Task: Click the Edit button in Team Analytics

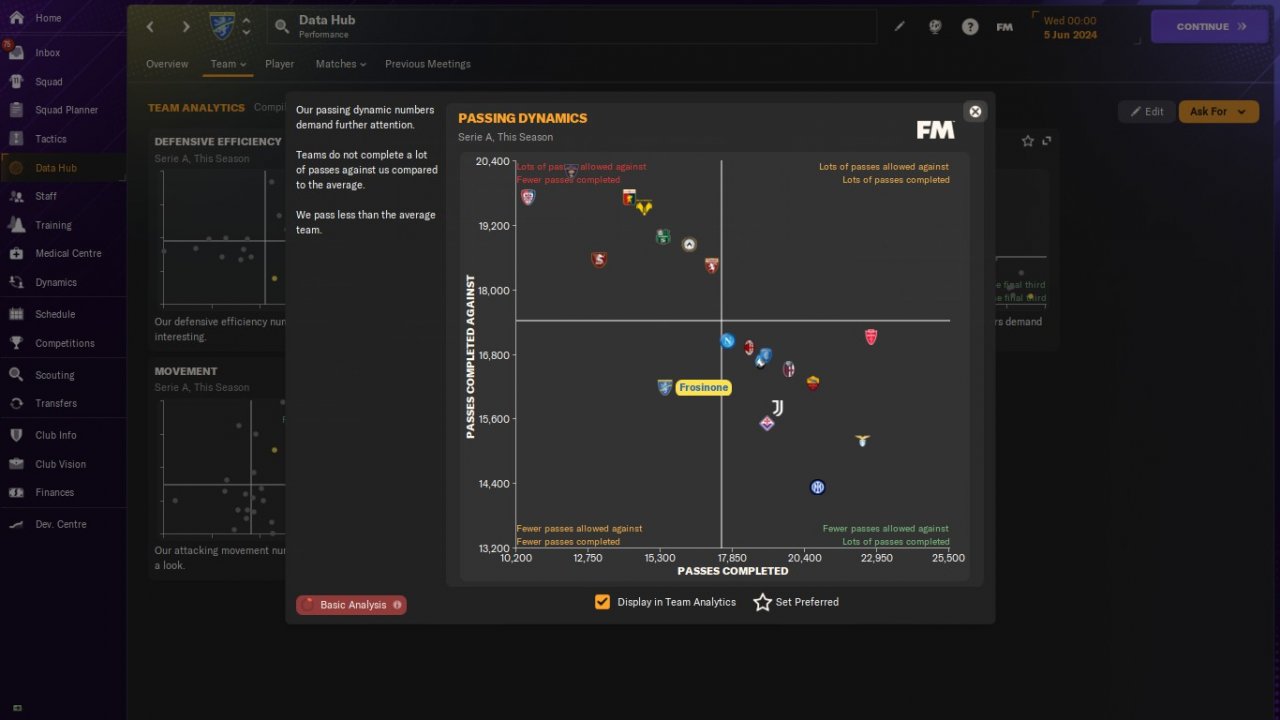Action: 1147,112
